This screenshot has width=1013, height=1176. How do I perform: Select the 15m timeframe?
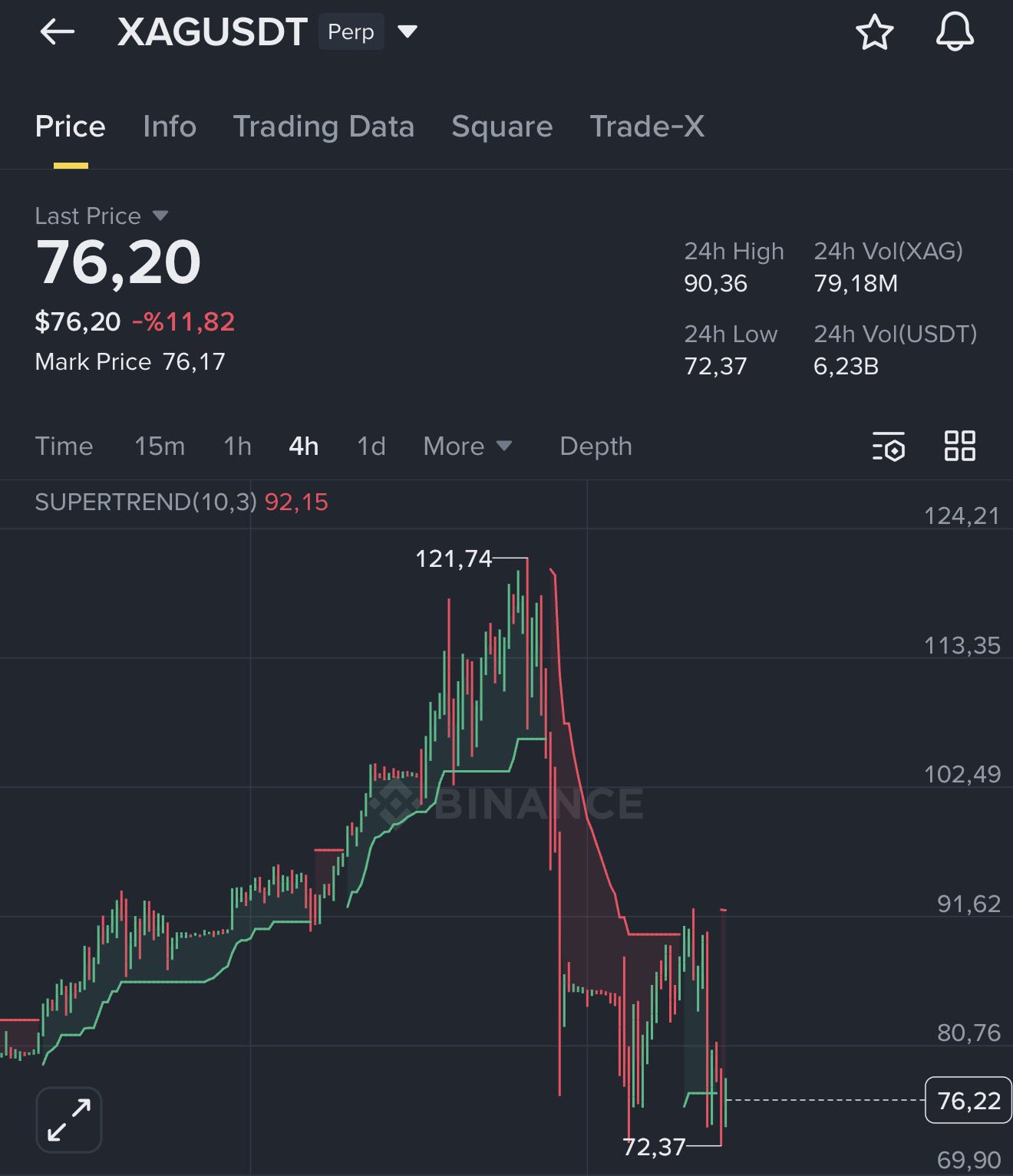[x=160, y=446]
